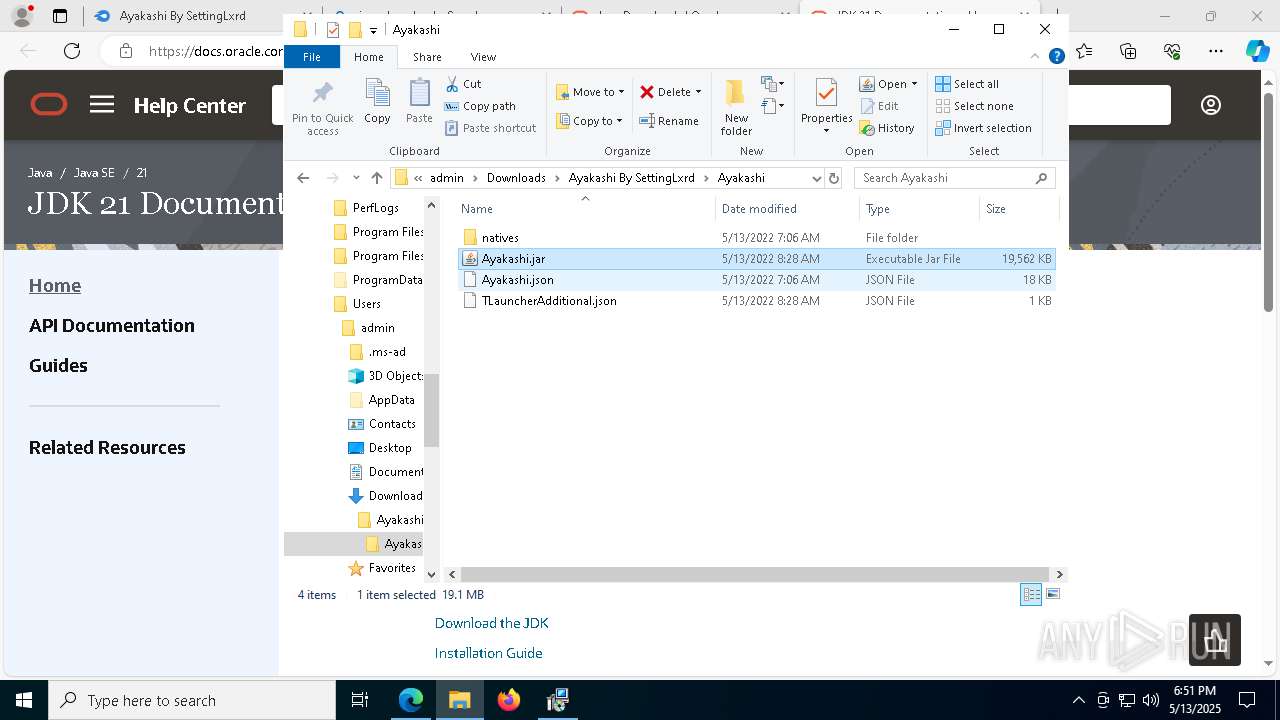1280x720 pixels.
Task: Go back in File Explorer
Action: 303,178
